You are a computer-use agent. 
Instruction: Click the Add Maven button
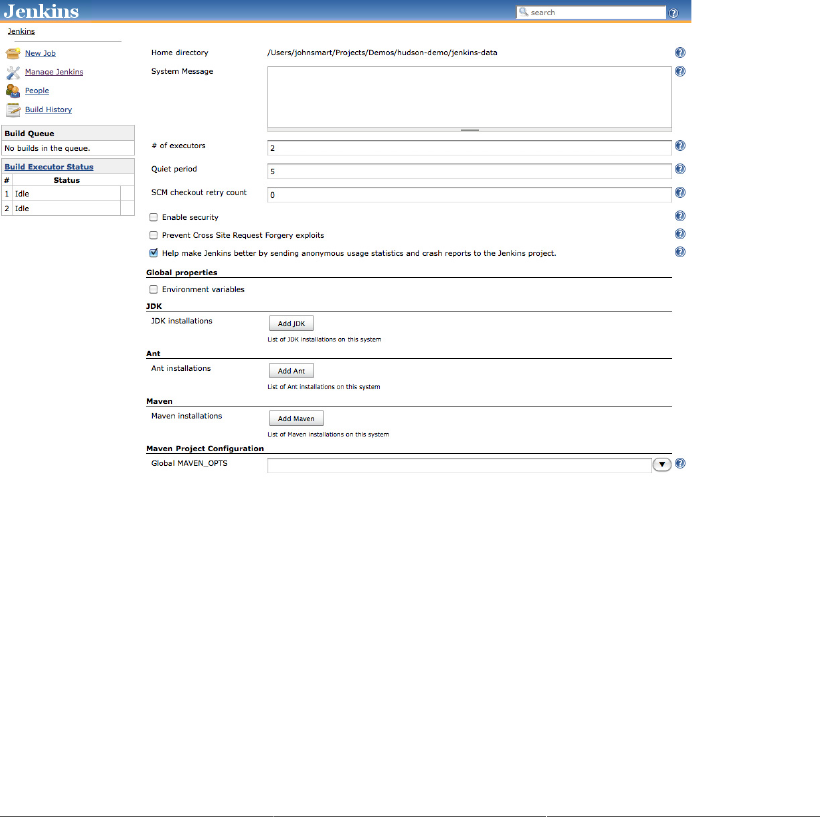click(x=296, y=418)
